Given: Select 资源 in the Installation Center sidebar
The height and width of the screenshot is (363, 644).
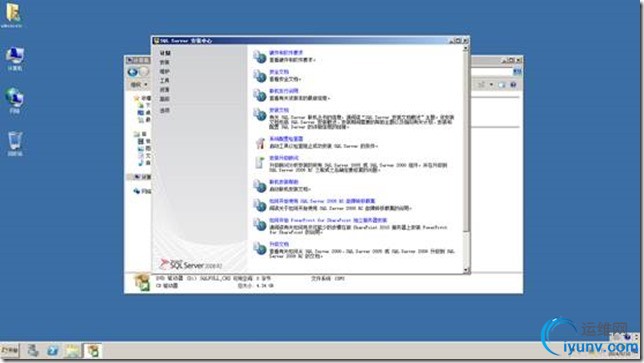Looking at the screenshot, I should [x=164, y=90].
